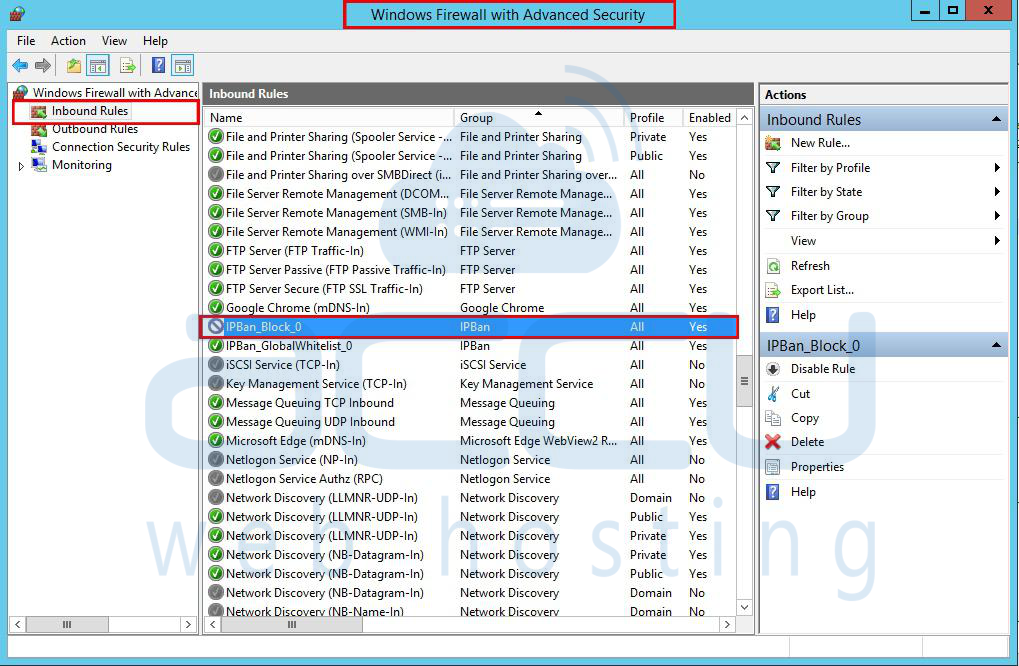Click the Refresh action text
The height and width of the screenshot is (666, 1019).
click(x=810, y=266)
